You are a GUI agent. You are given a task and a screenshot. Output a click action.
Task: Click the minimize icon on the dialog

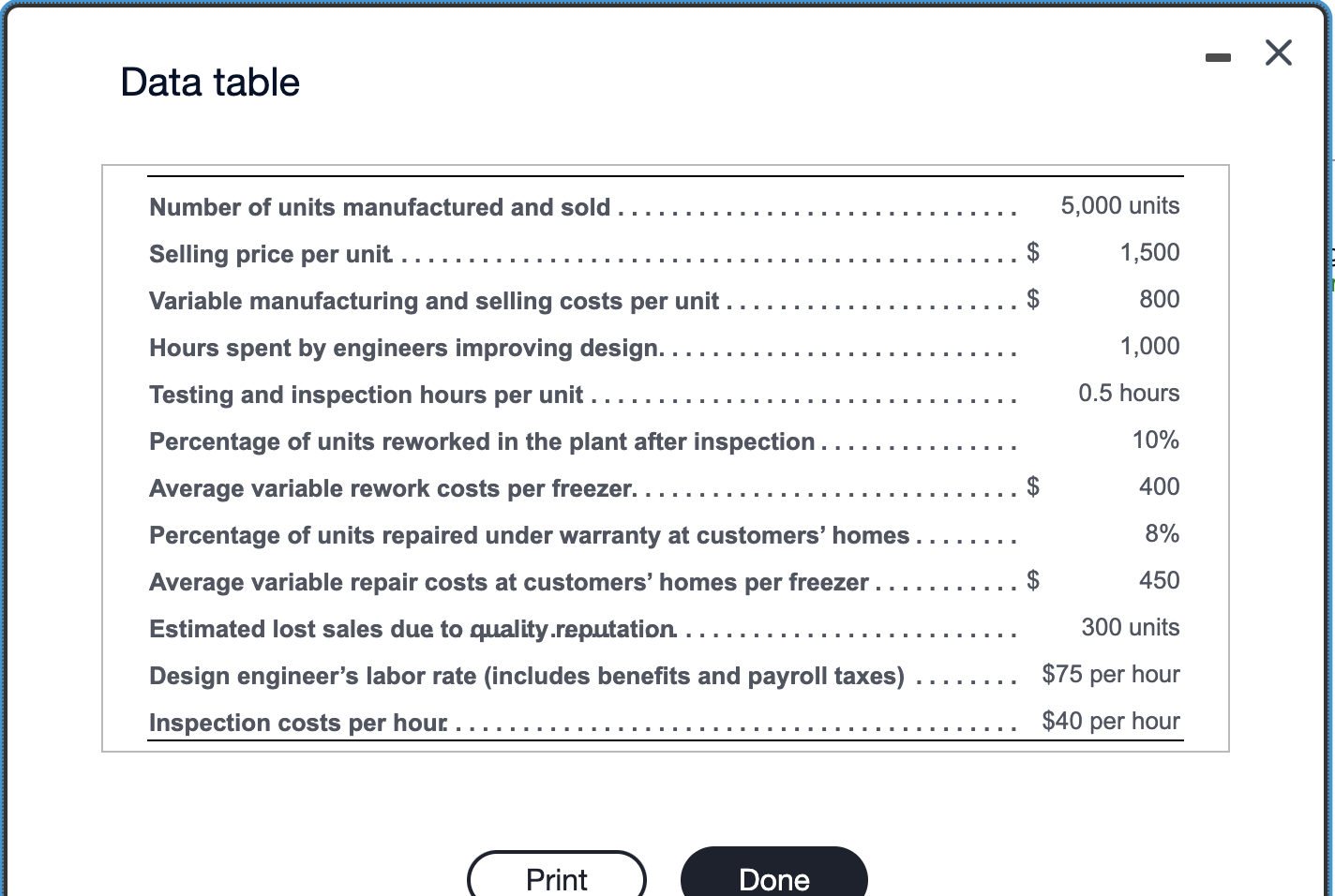[x=1218, y=56]
